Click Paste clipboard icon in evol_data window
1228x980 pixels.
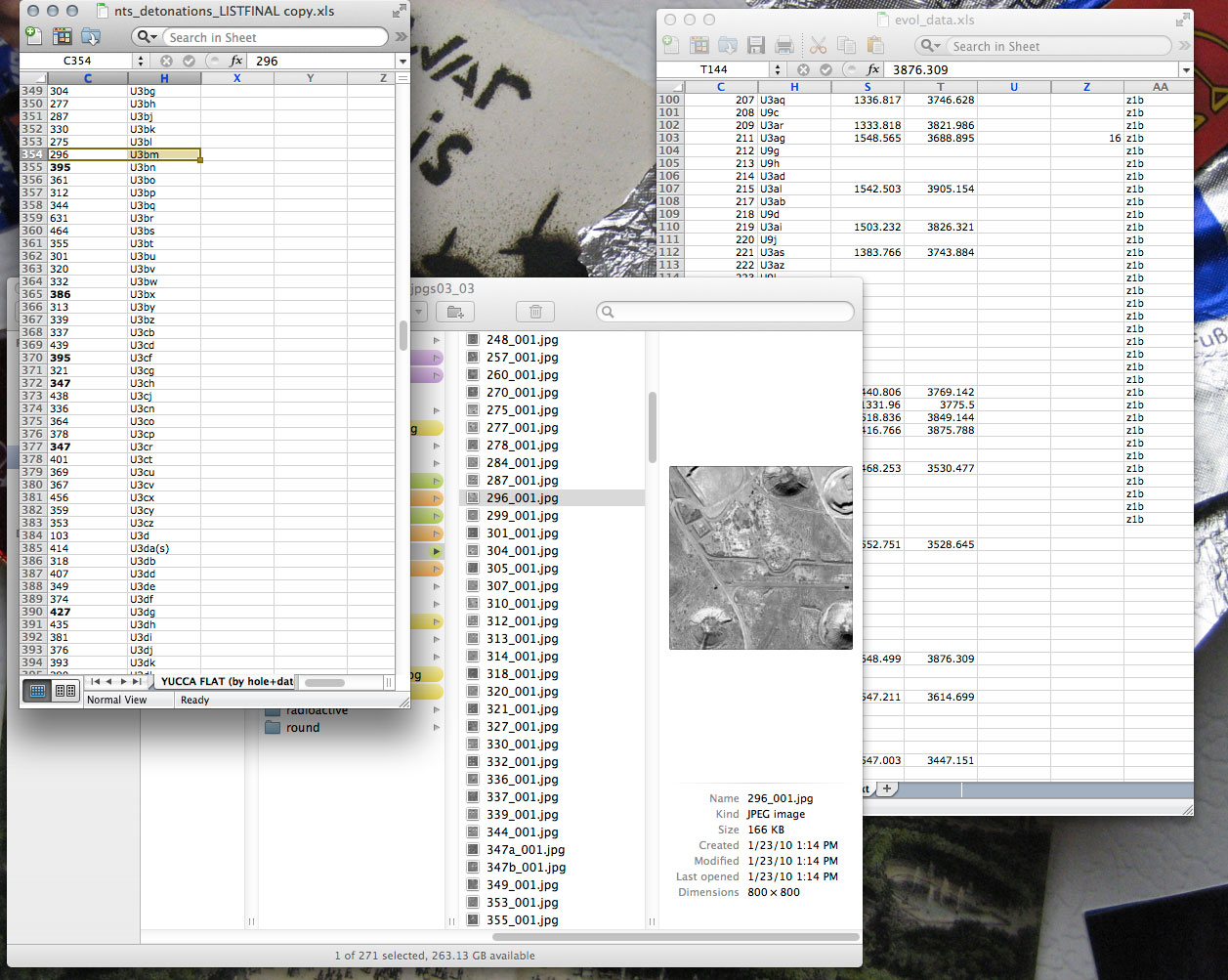pyautogui.click(x=875, y=45)
